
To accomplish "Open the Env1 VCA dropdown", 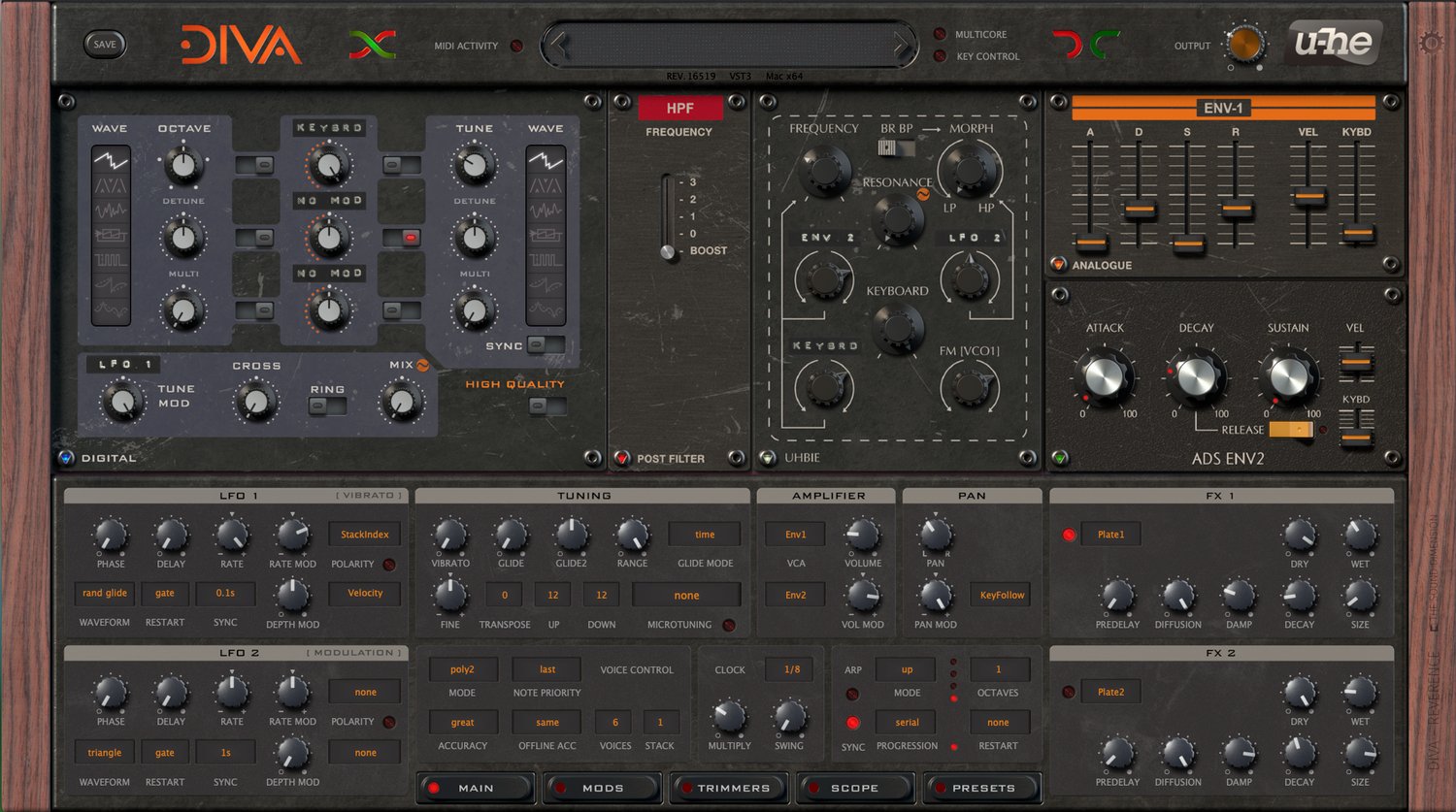I will [796, 535].
